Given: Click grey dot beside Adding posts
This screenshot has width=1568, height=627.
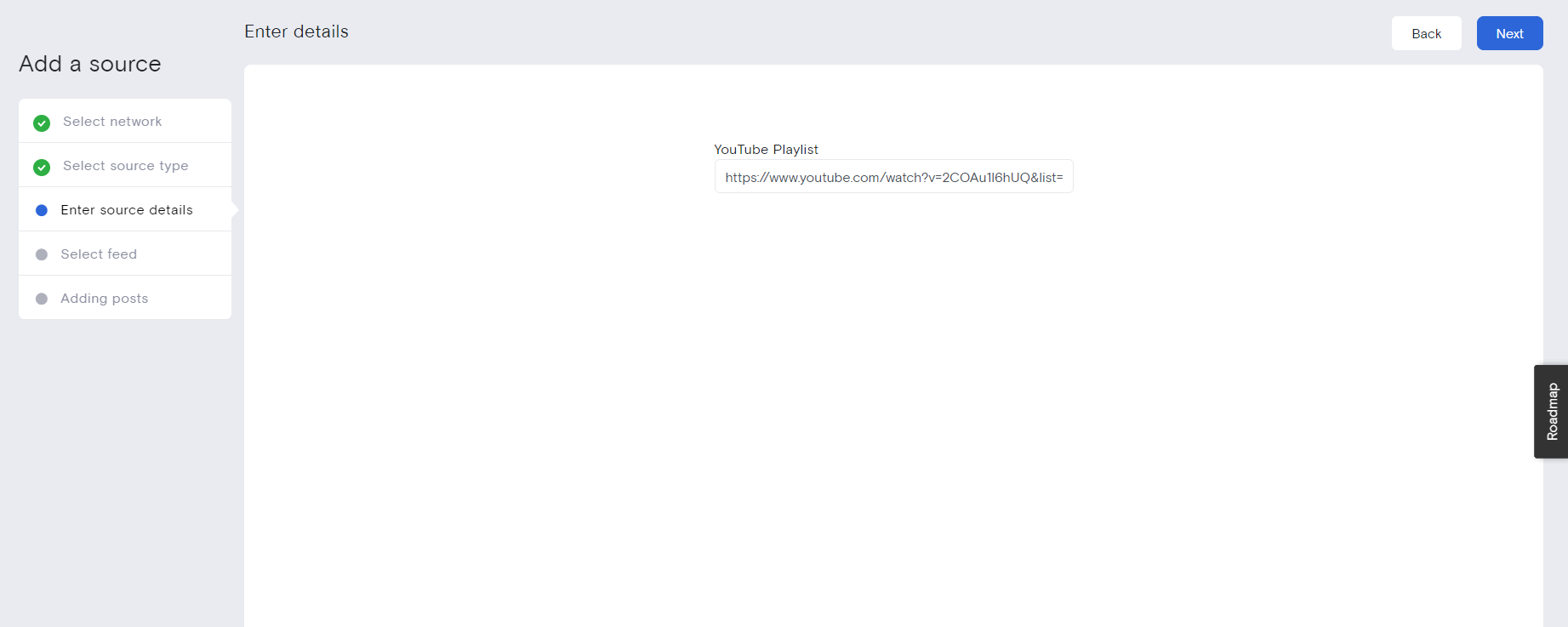Looking at the screenshot, I should (x=42, y=299).
